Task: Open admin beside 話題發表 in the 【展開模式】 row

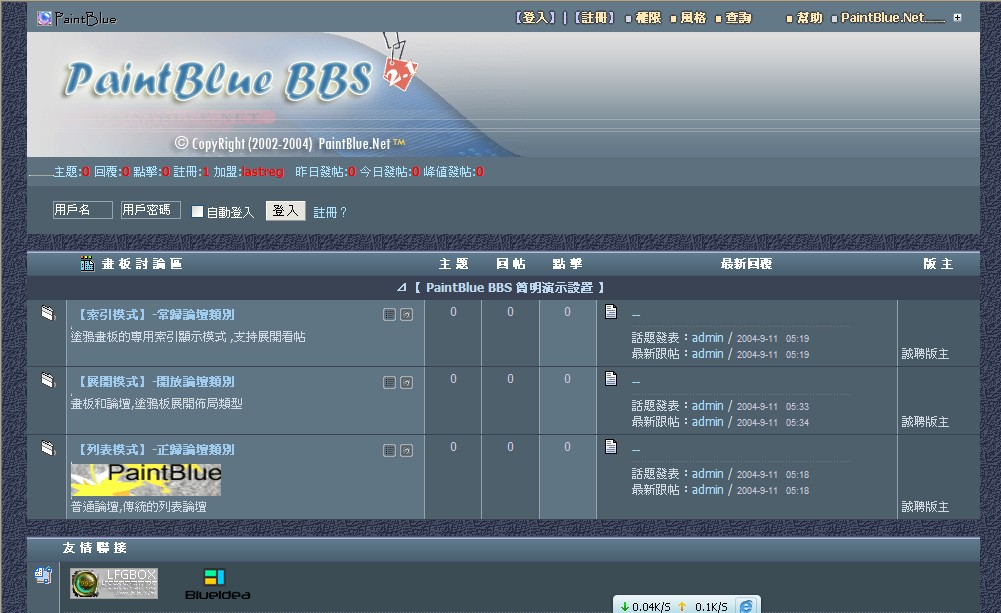Action: coord(707,405)
